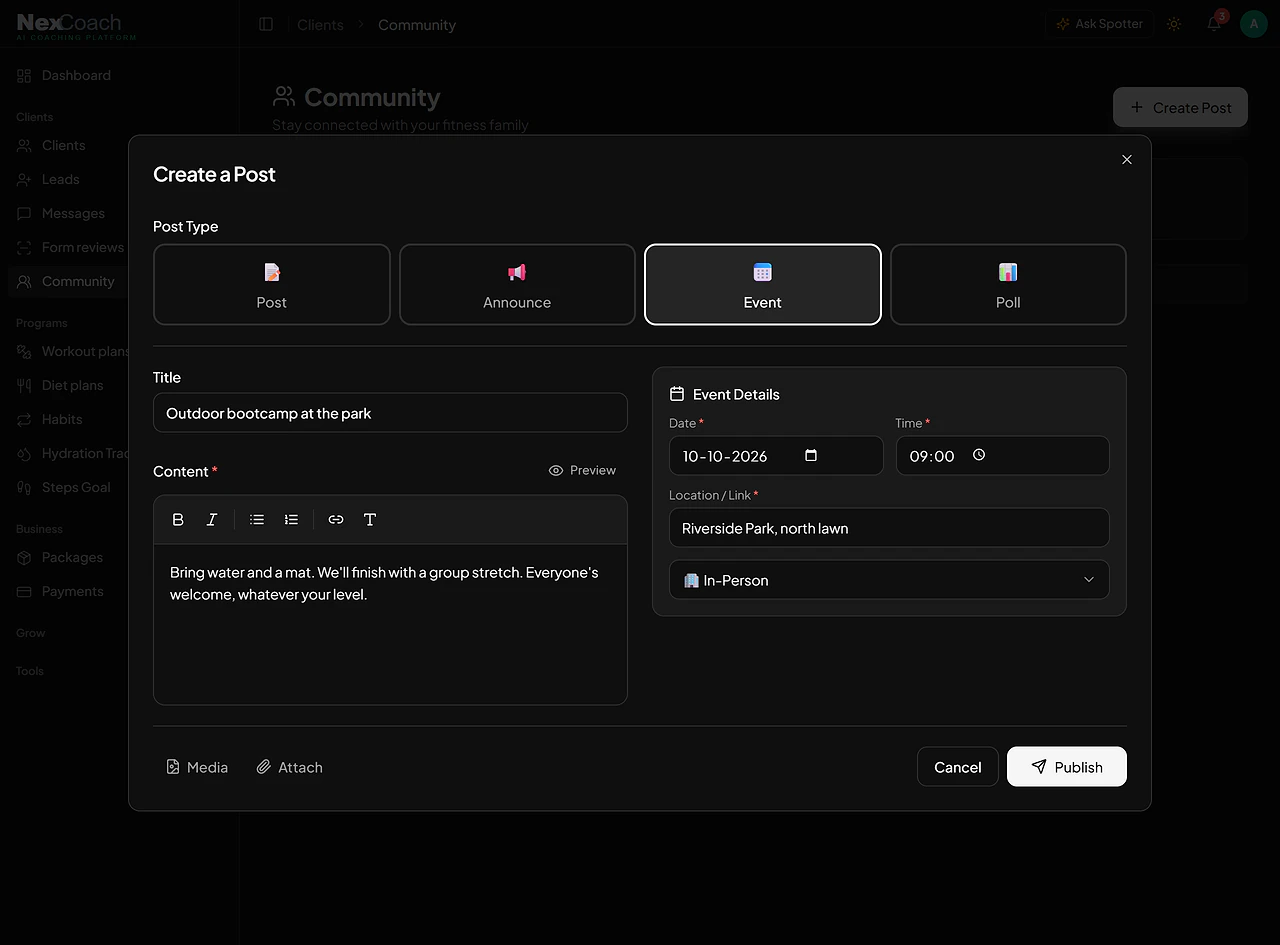Image resolution: width=1280 pixels, height=945 pixels.
Task: Open Dashboard in the sidebar
Action: [x=64, y=75]
